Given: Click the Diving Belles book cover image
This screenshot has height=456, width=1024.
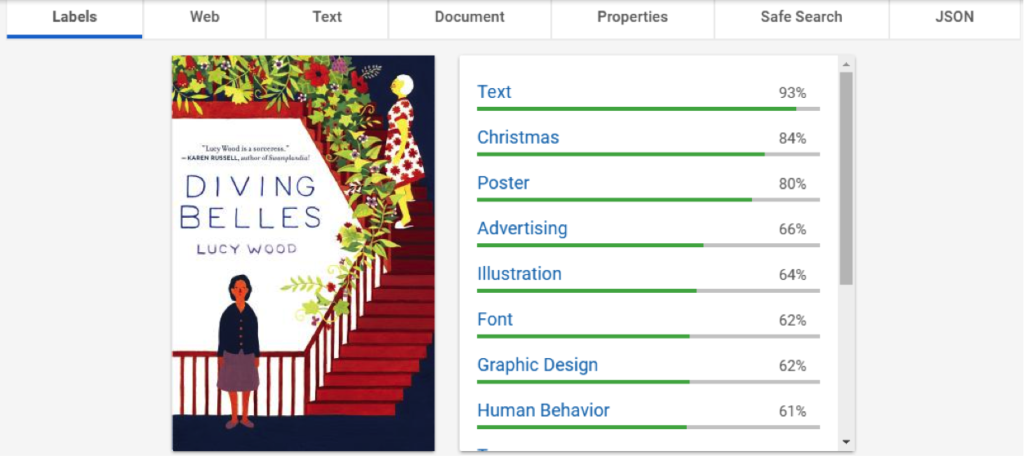Looking at the screenshot, I should point(303,252).
